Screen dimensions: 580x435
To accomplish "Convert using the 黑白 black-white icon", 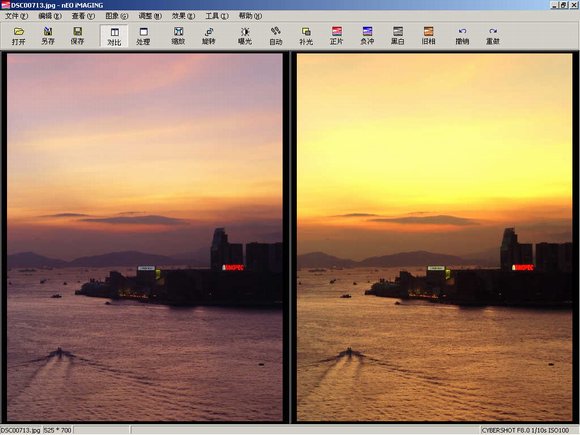I will point(398,36).
